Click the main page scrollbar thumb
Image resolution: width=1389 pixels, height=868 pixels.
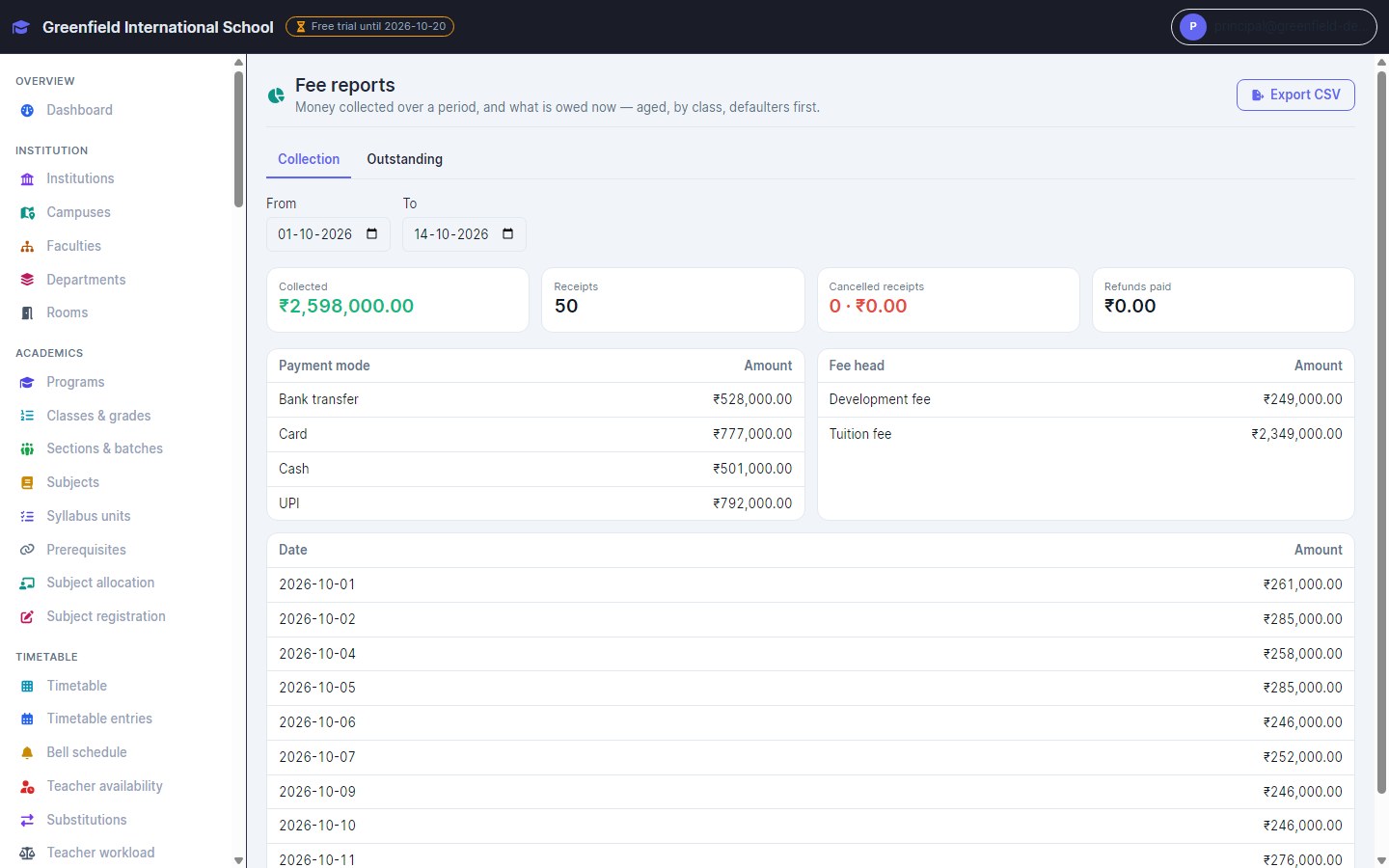1381,432
